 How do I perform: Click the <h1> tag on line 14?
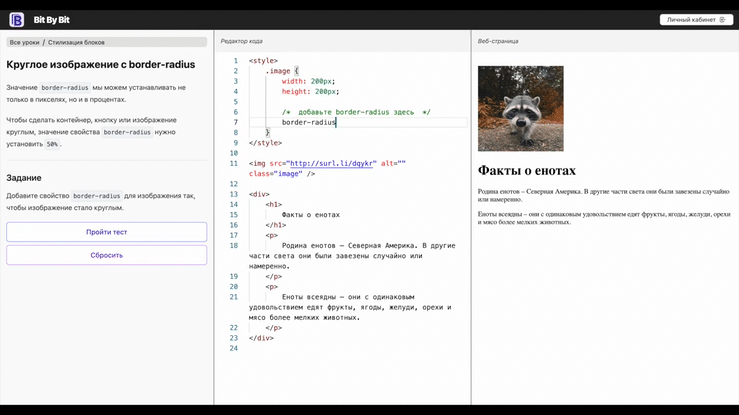tap(274, 204)
